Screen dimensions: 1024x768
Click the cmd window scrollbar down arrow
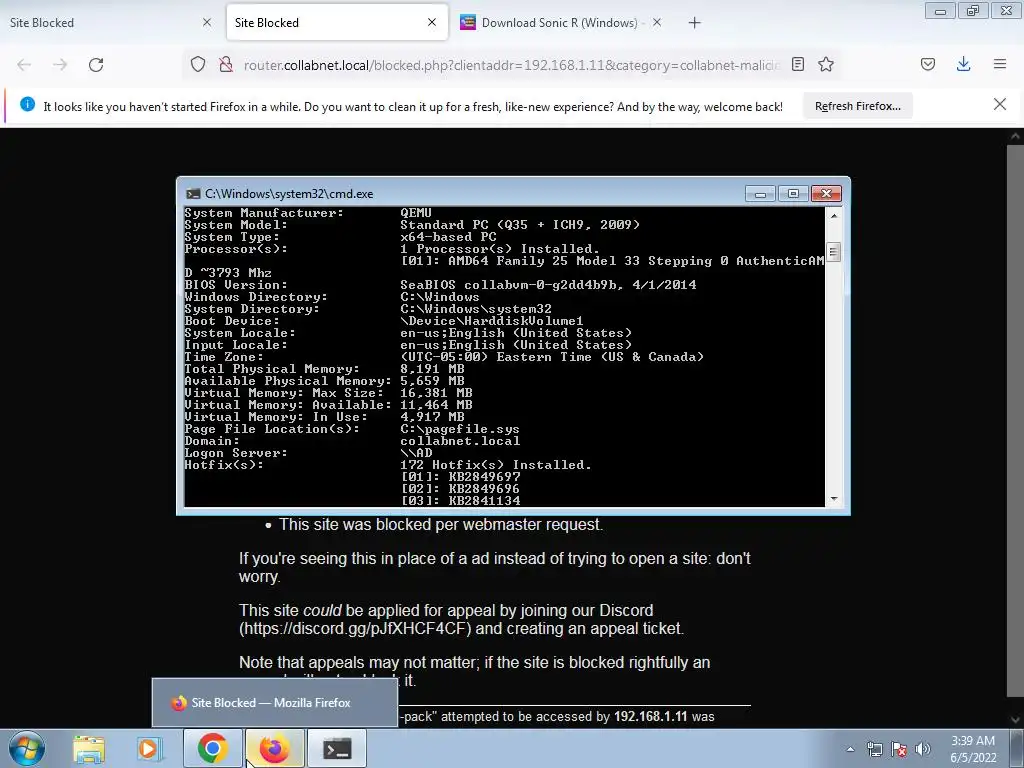coord(833,499)
